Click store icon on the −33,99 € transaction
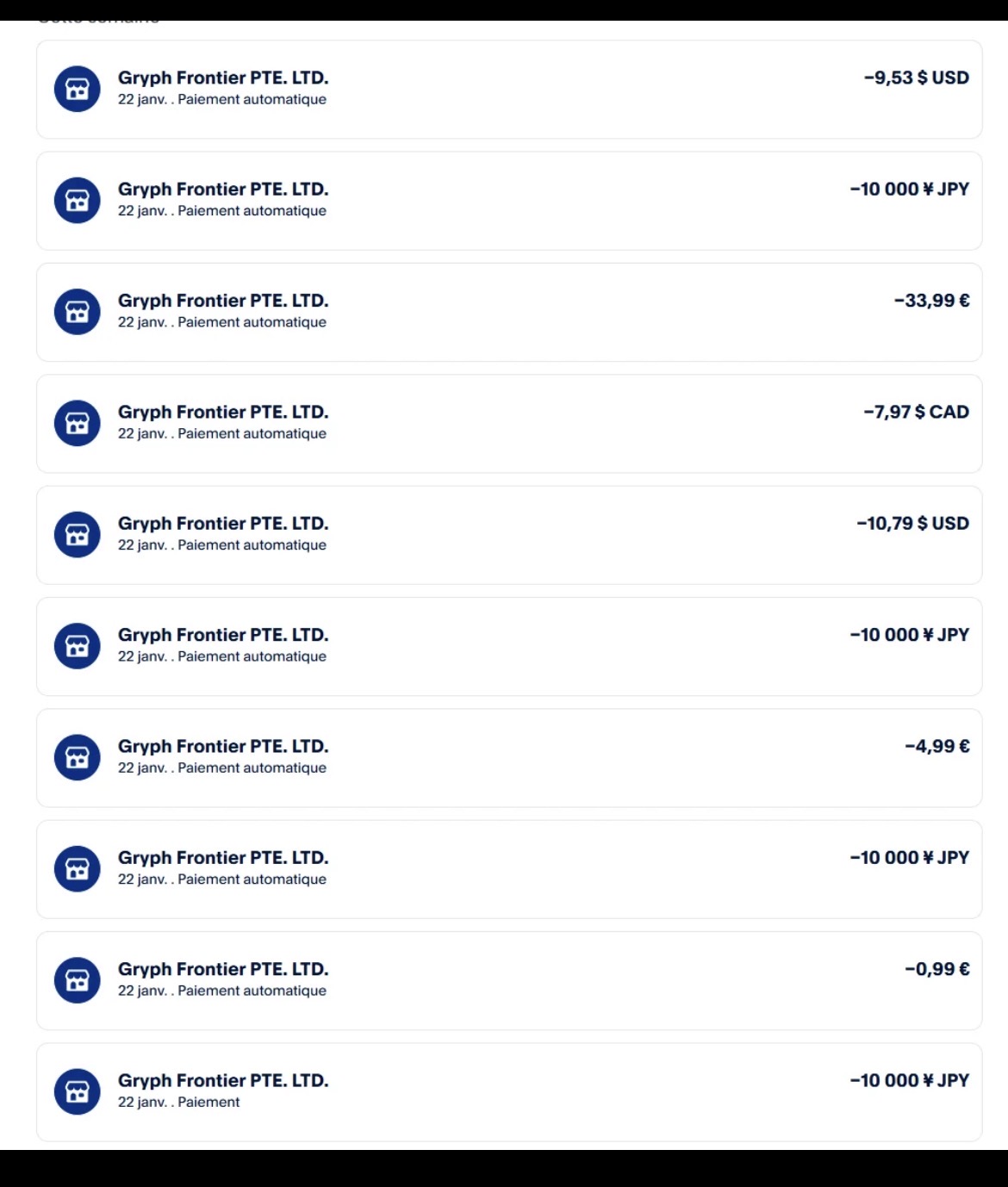 pos(78,312)
